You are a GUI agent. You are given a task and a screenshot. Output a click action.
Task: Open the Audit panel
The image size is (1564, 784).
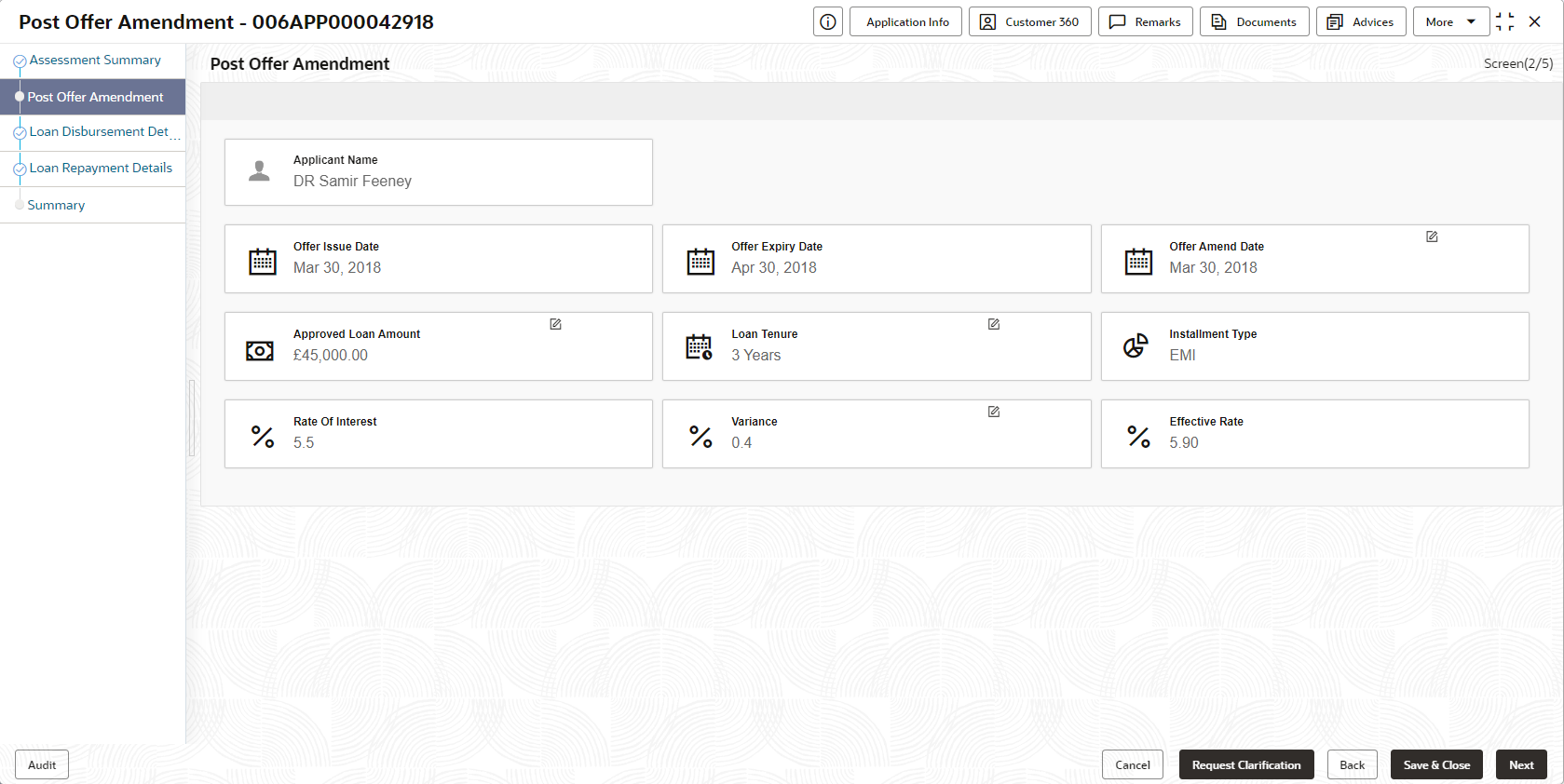42,764
